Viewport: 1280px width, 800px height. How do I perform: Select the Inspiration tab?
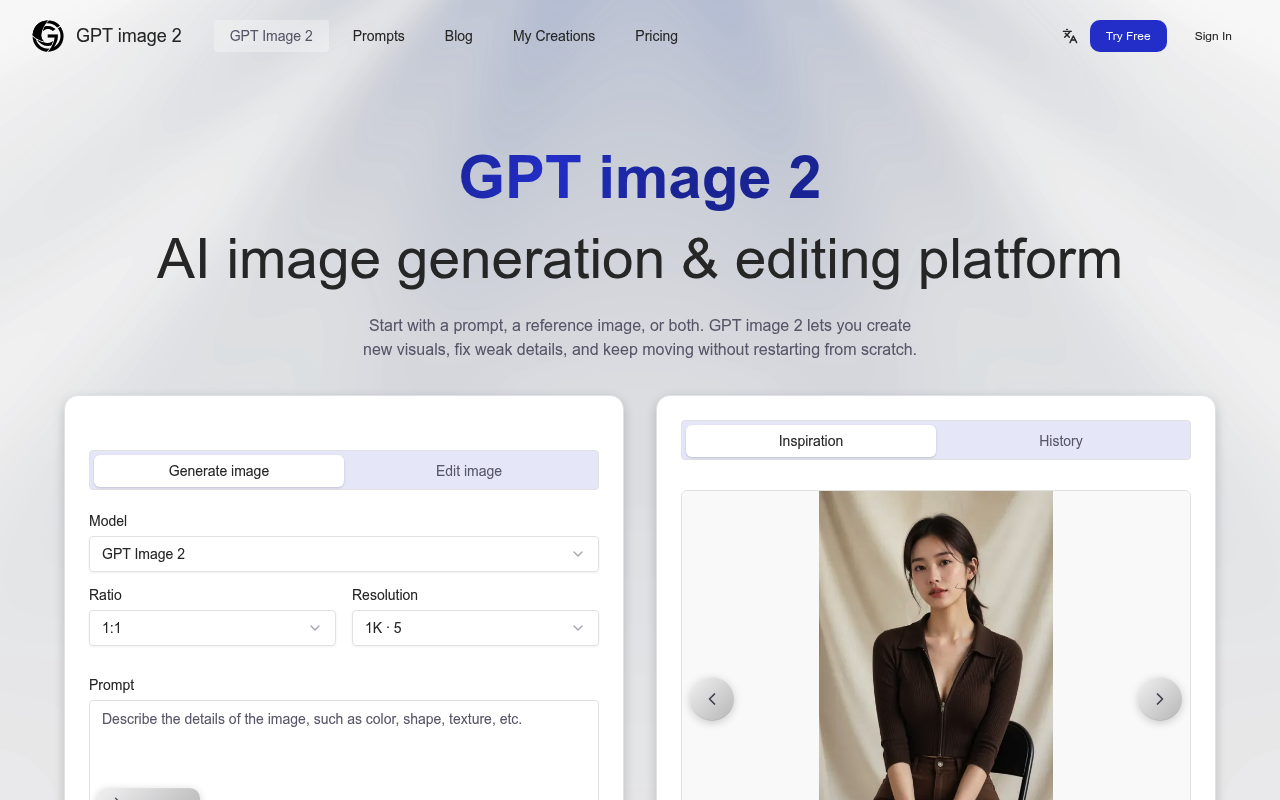click(x=811, y=441)
